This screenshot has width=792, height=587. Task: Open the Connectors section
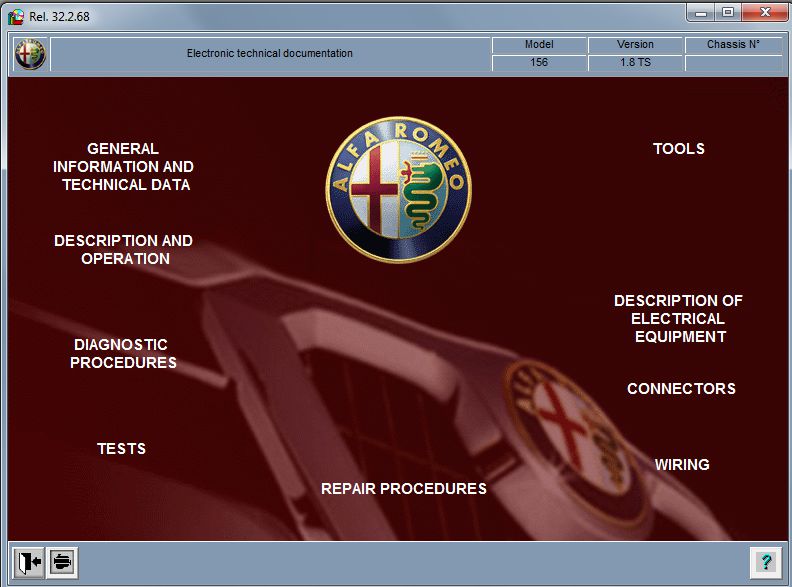(x=681, y=388)
